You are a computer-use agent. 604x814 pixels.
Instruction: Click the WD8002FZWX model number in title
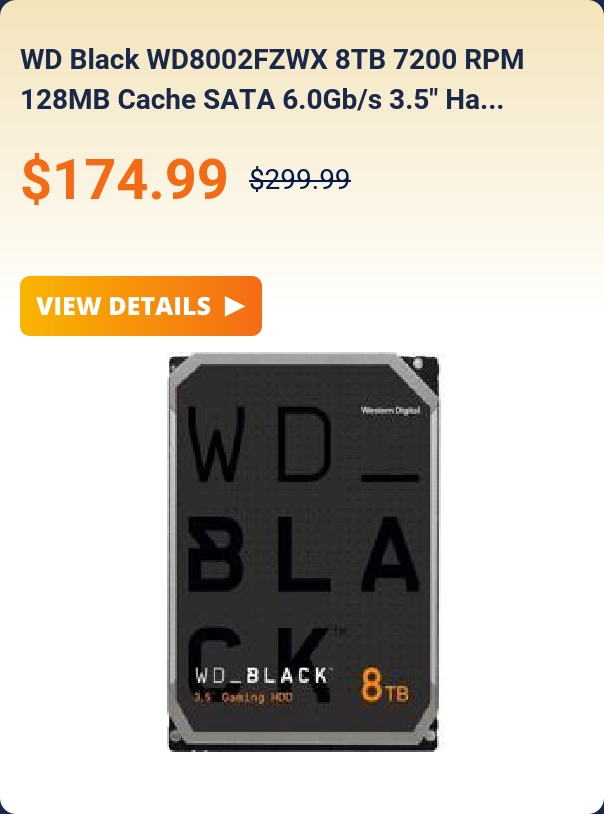click(237, 60)
